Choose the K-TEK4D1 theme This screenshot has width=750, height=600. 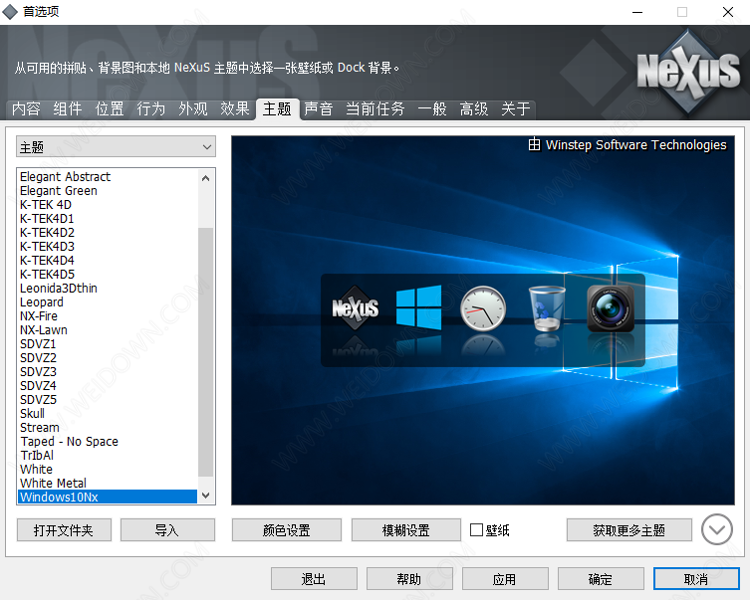(x=107, y=218)
